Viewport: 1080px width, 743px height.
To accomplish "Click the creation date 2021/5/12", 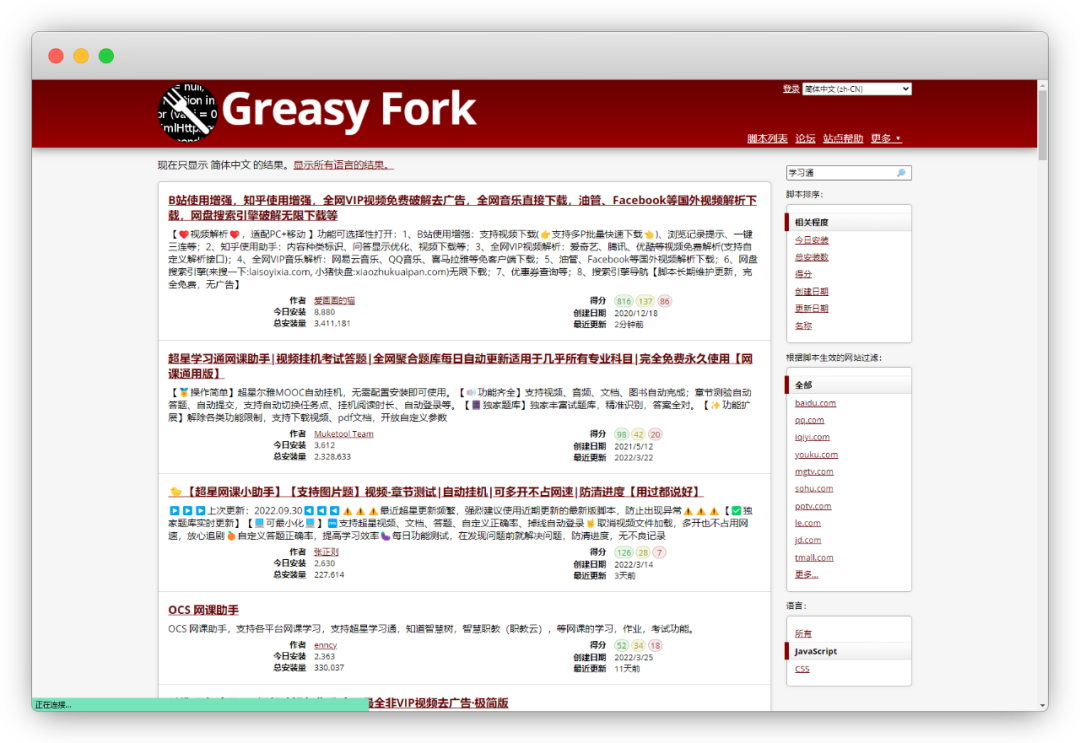I will click(634, 446).
